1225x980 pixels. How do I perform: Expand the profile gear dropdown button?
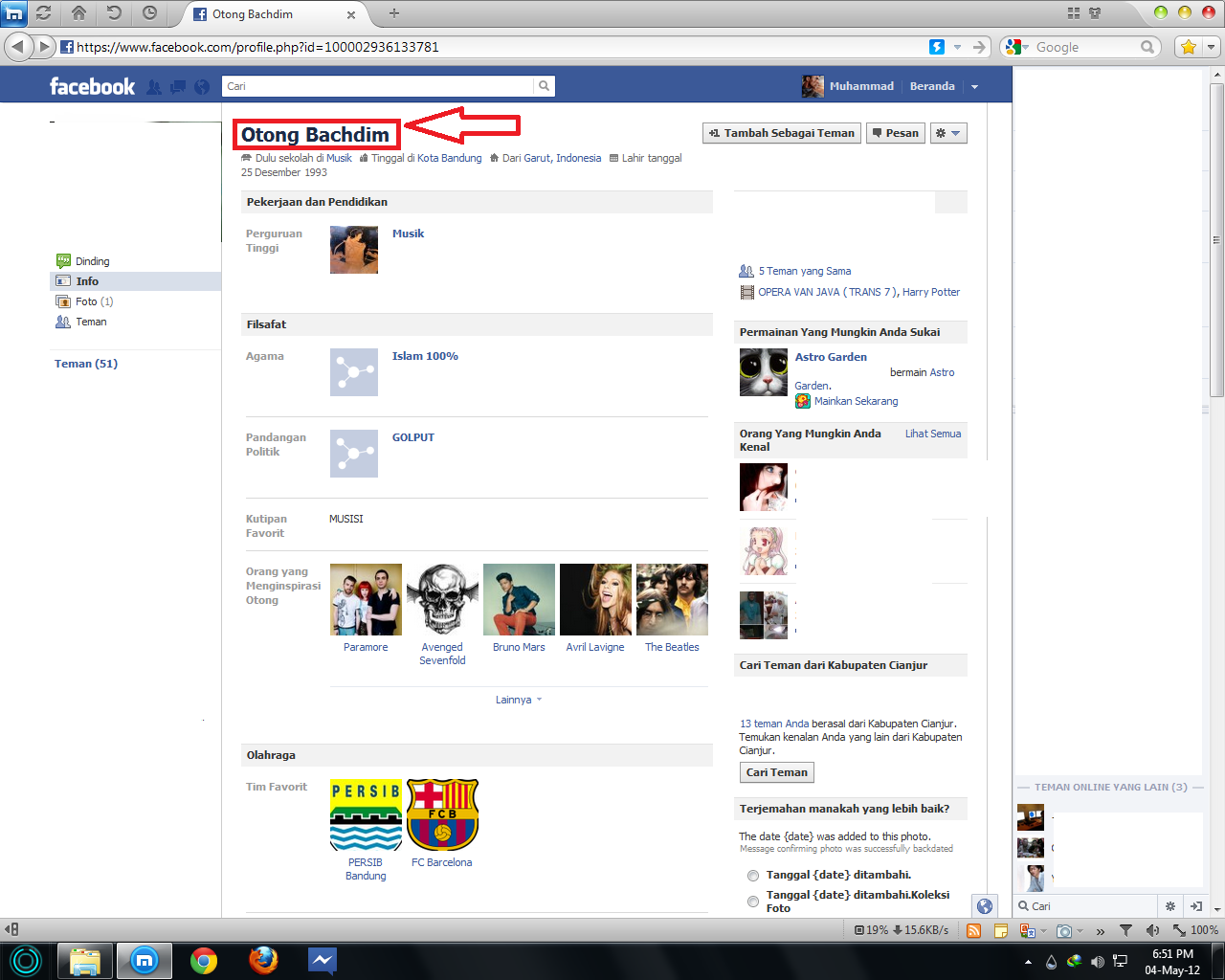(x=948, y=133)
